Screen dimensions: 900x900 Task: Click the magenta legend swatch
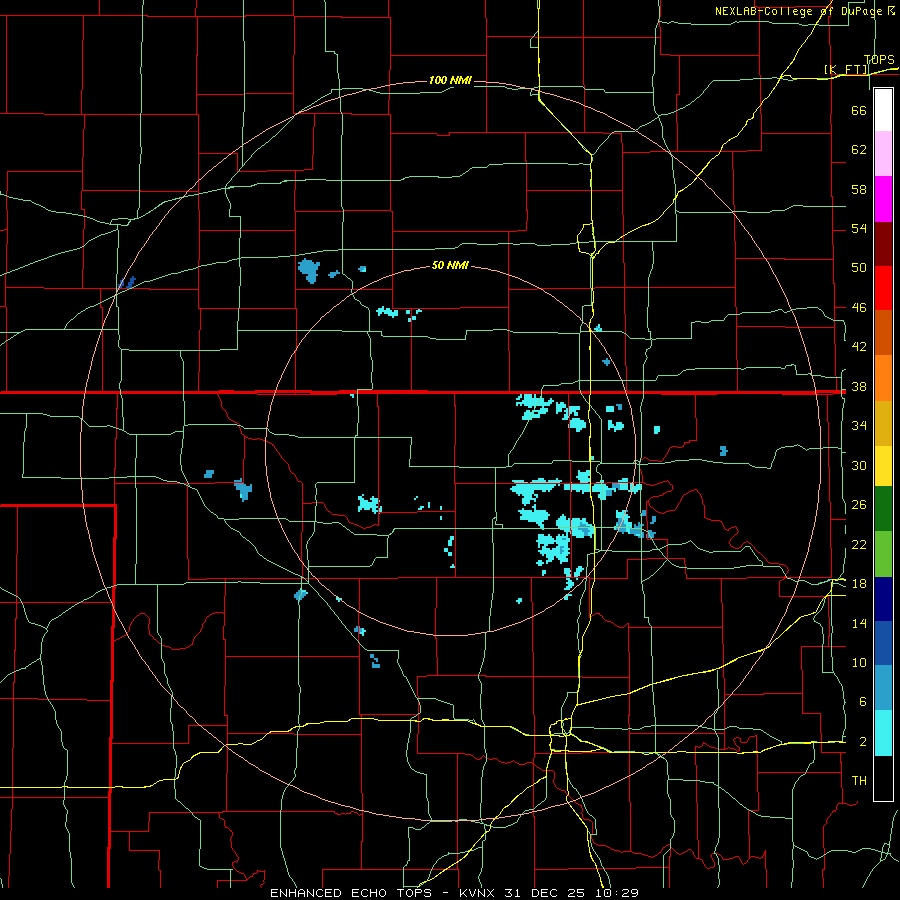(x=883, y=199)
